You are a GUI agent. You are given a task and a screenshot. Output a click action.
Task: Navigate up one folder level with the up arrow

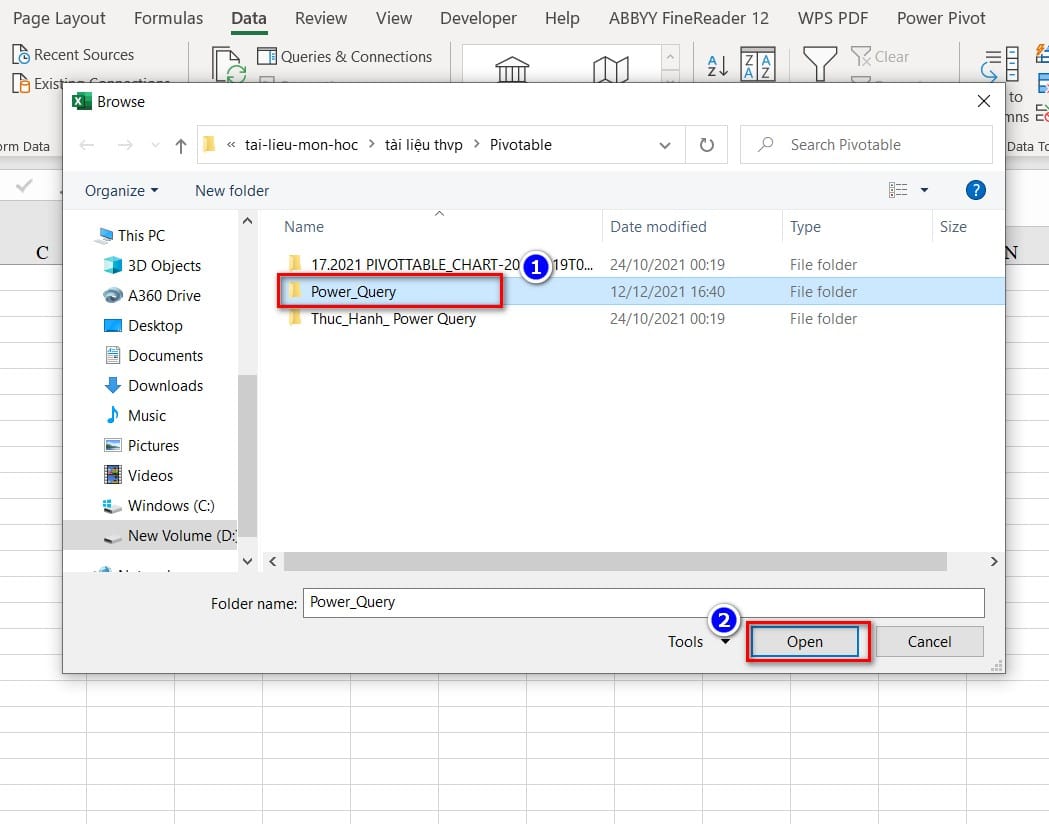180,144
